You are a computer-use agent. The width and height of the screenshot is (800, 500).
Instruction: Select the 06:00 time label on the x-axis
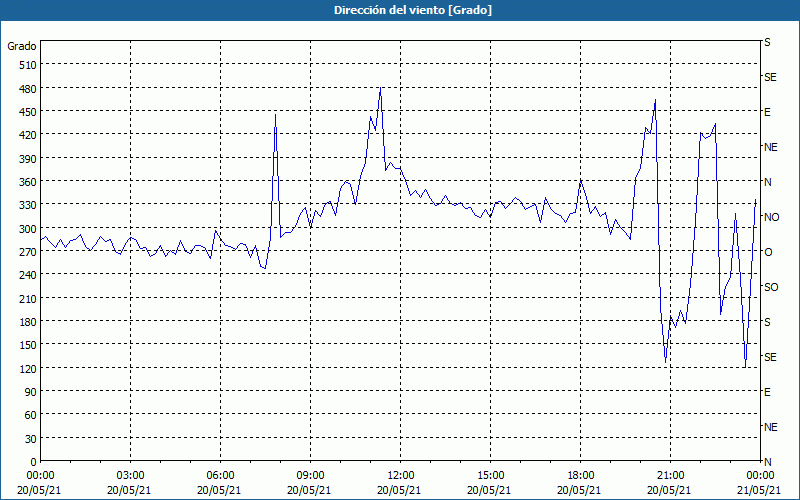coord(220,476)
